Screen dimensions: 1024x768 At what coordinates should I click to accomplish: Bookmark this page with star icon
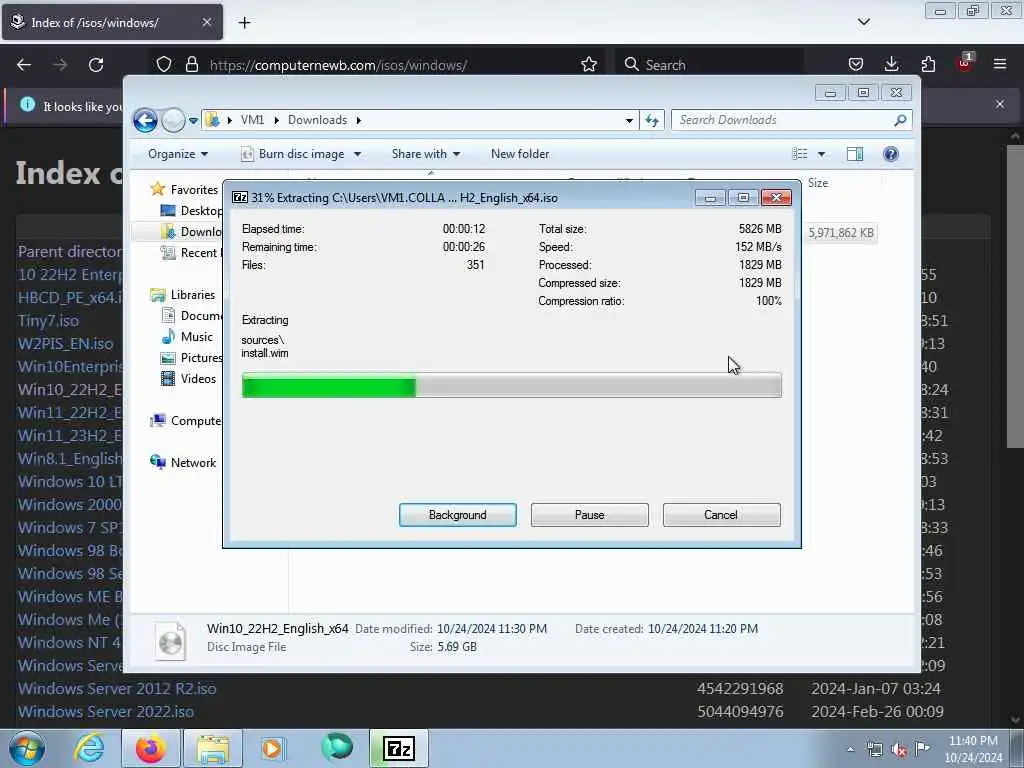(589, 65)
